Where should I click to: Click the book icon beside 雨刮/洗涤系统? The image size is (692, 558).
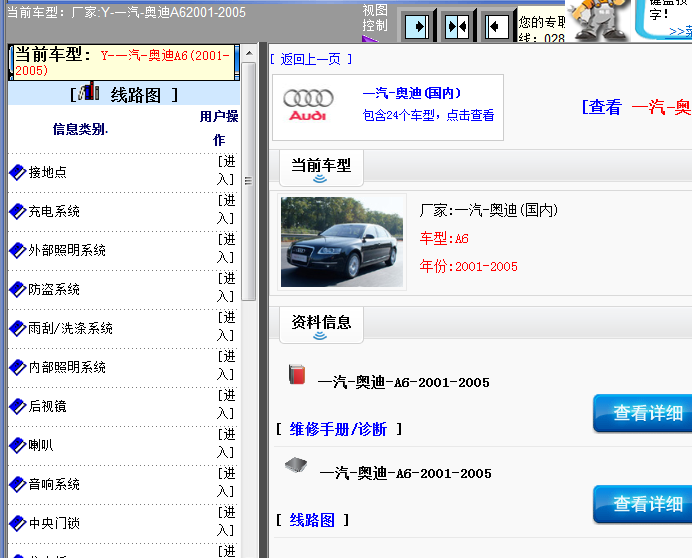pyautogui.click(x=18, y=328)
